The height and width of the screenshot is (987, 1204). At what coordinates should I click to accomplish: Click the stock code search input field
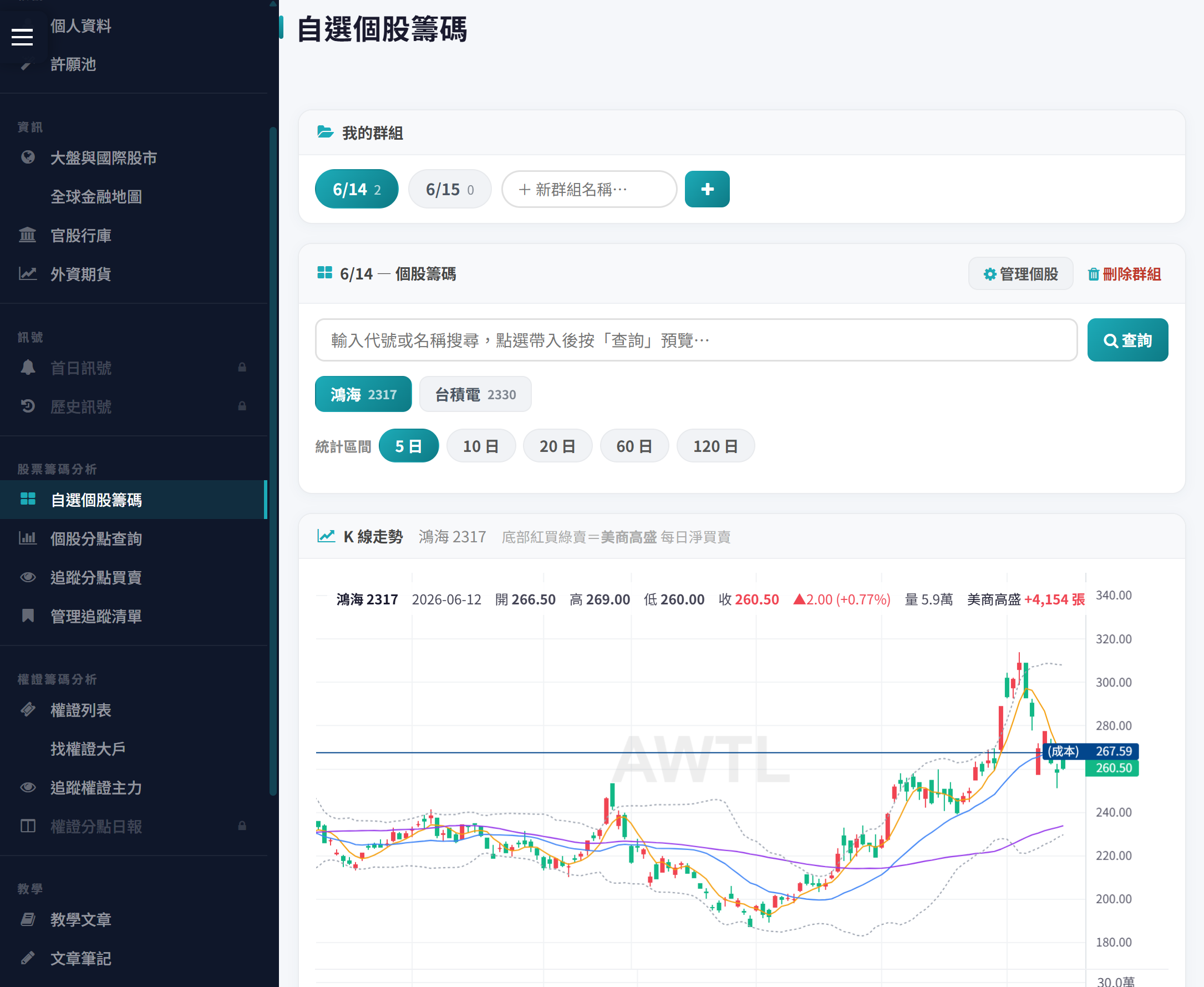[x=696, y=340]
